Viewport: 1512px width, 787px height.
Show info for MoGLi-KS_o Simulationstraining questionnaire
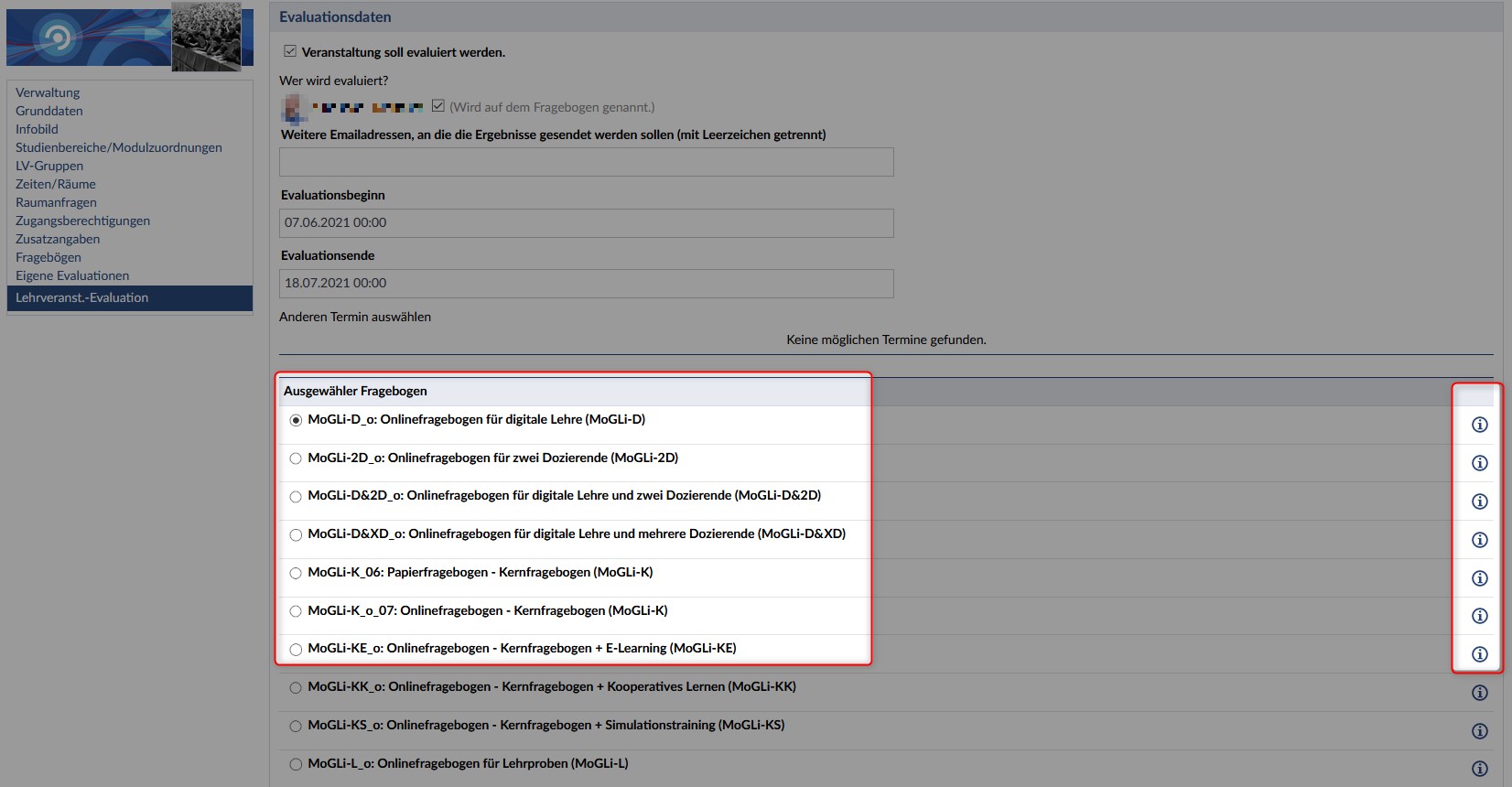[1479, 731]
